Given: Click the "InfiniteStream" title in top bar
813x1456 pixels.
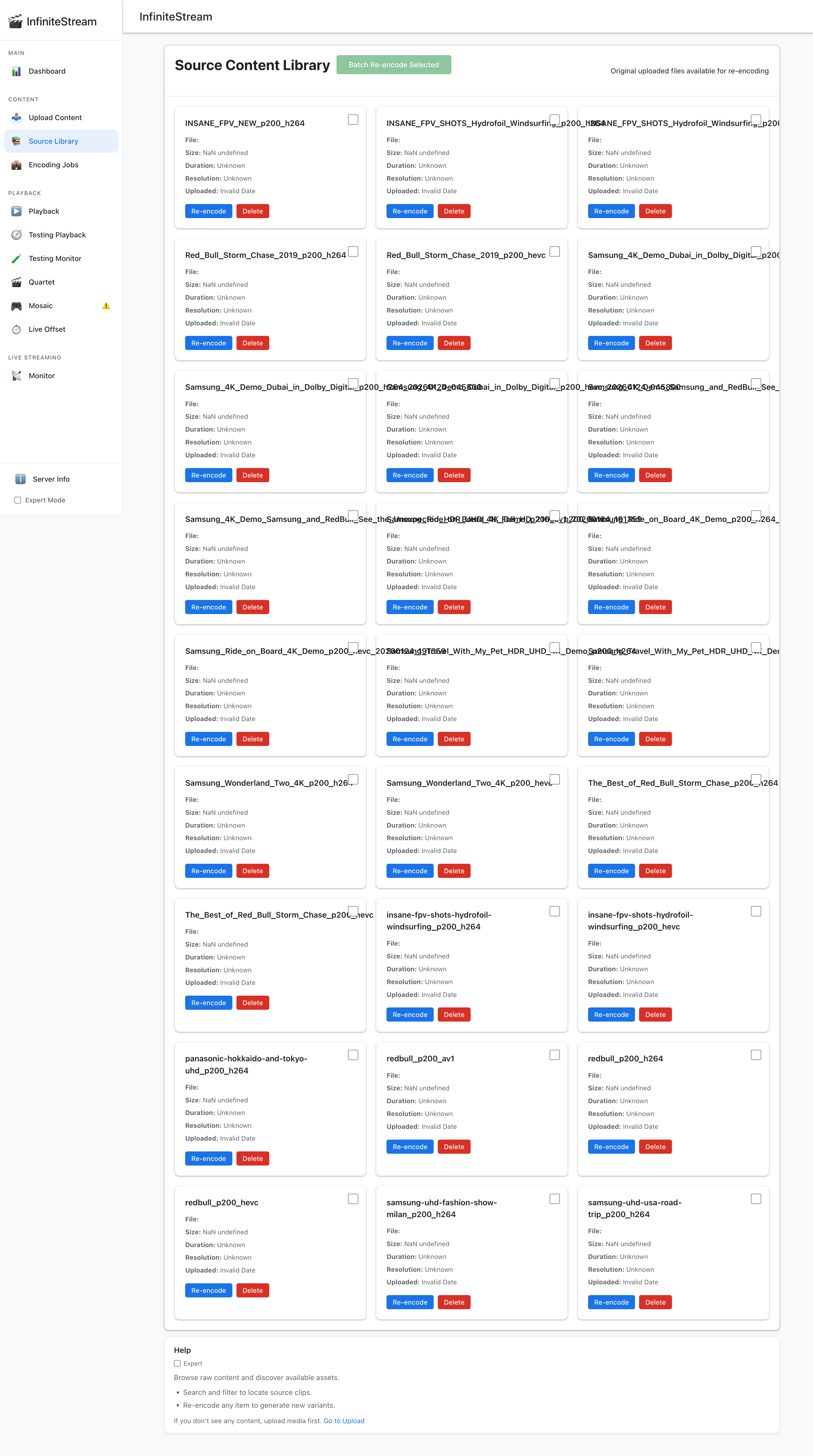Looking at the screenshot, I should [176, 17].
